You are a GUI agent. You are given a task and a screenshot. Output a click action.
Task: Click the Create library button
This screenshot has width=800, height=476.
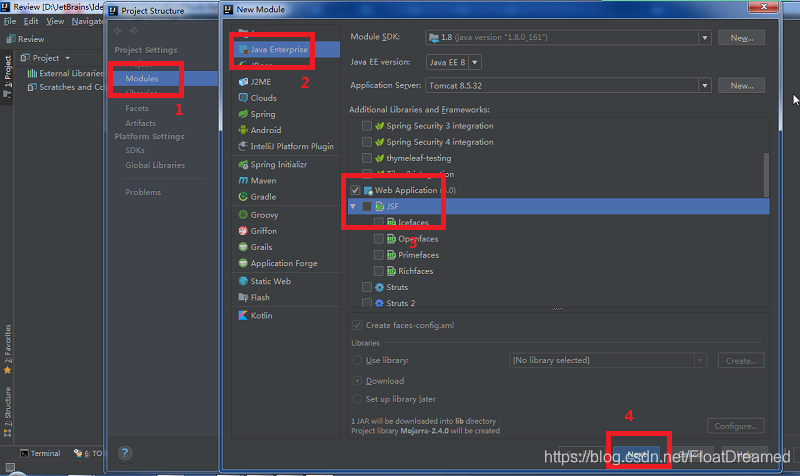pos(741,361)
